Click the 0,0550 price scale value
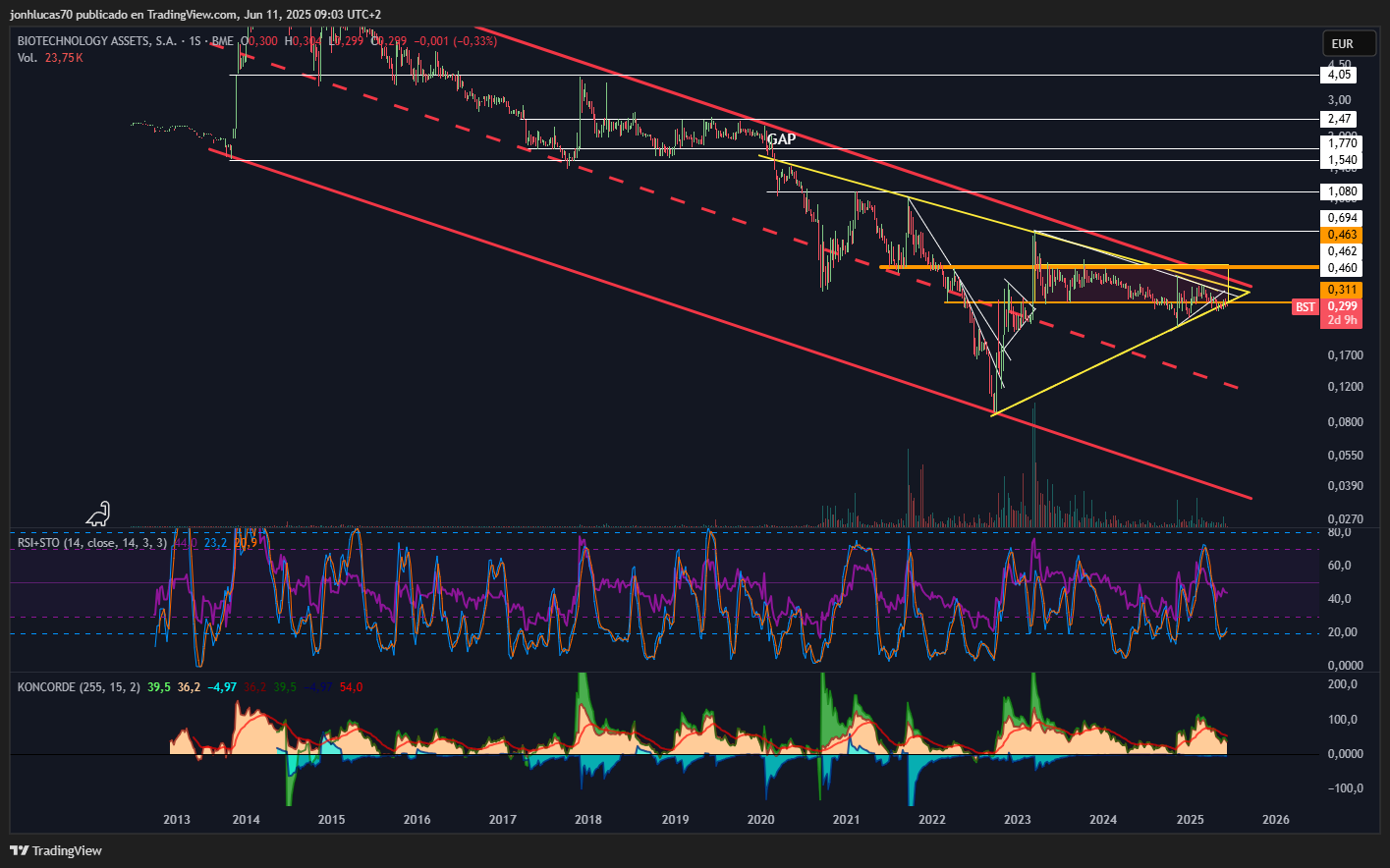Screen dimensions: 1390x868 pyautogui.click(x=1345, y=456)
